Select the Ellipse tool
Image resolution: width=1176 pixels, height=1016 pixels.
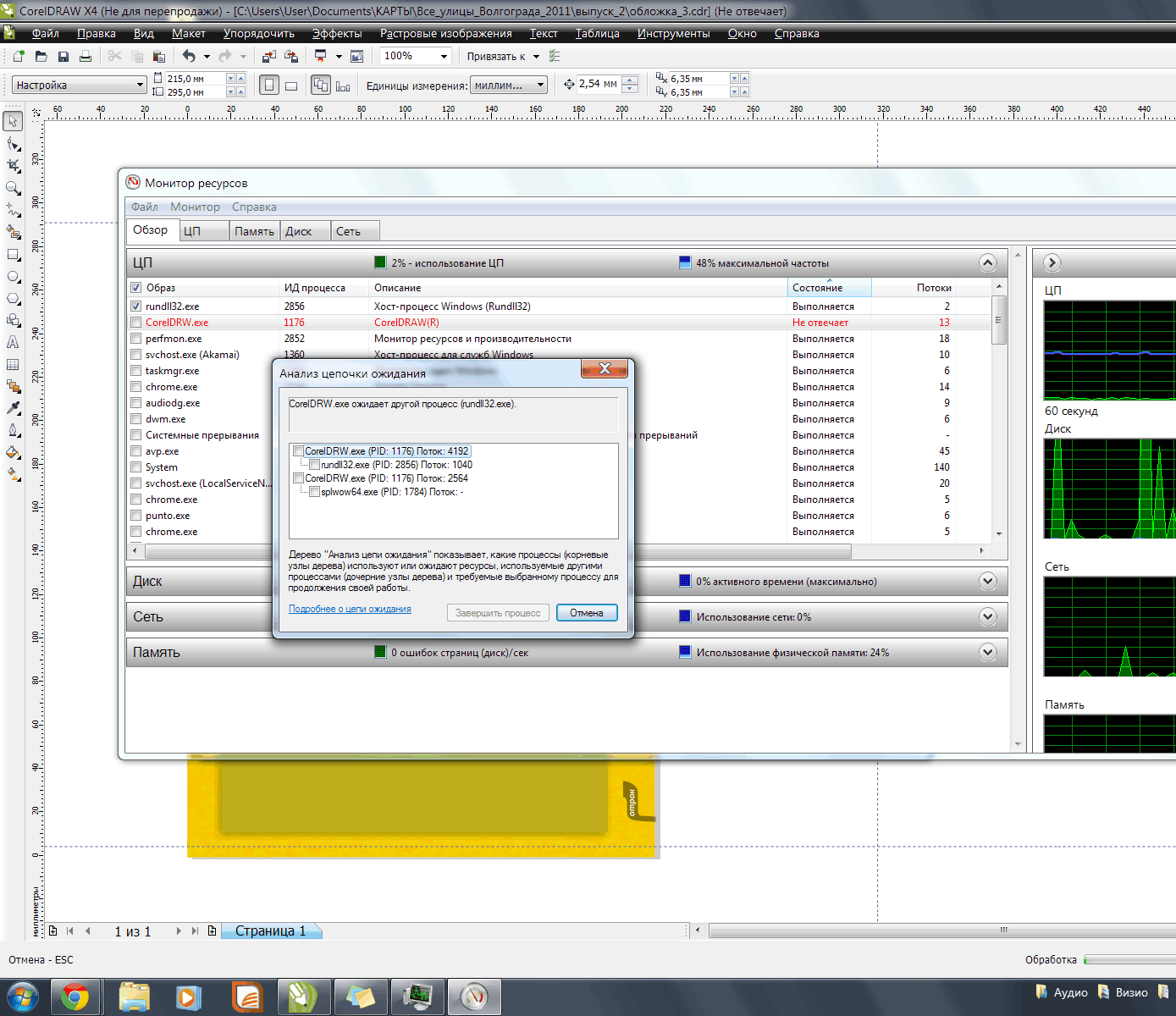[x=13, y=276]
